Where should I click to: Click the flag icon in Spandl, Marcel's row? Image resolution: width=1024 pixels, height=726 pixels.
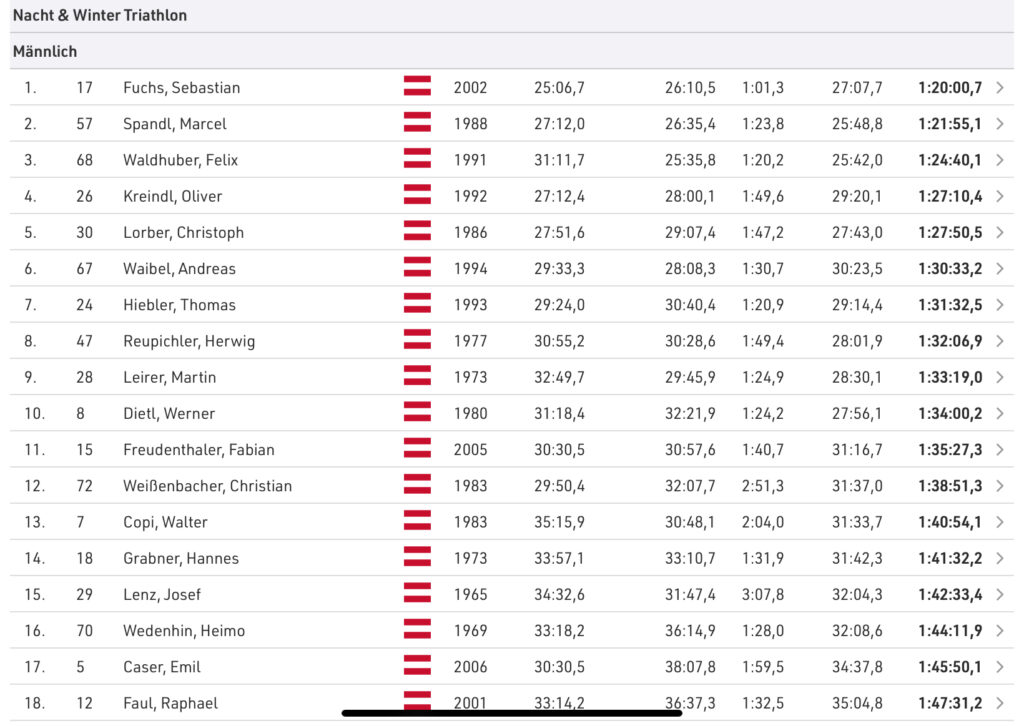(x=417, y=123)
